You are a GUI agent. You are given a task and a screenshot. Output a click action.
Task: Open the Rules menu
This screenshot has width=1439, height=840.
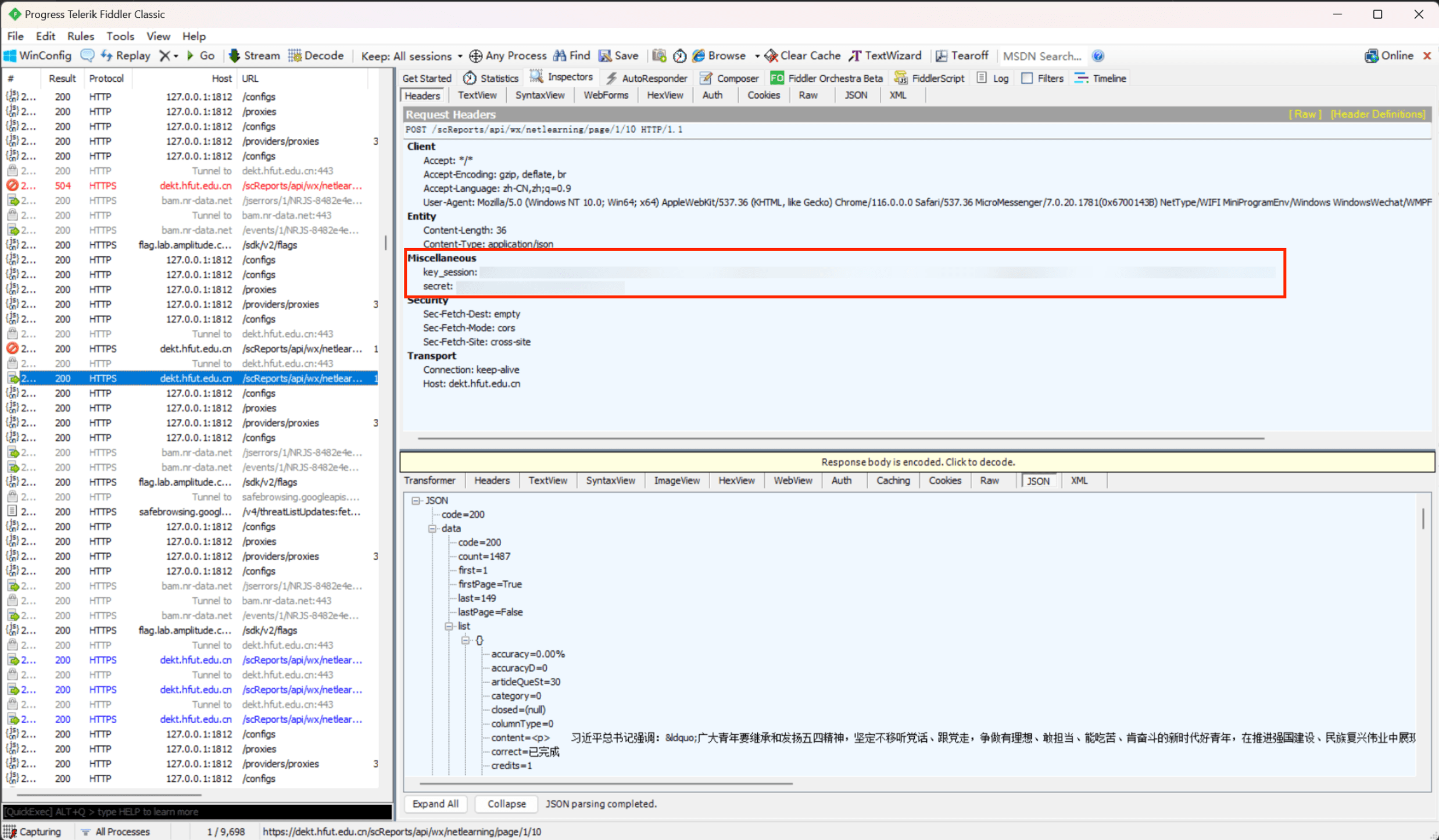tap(80, 36)
